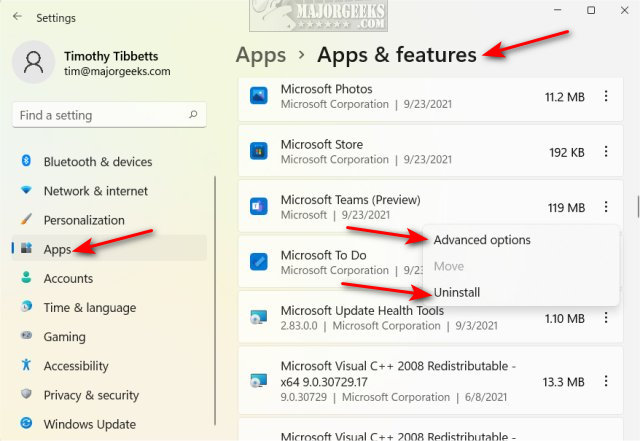Open Time & language globe icon

[x=26, y=308]
